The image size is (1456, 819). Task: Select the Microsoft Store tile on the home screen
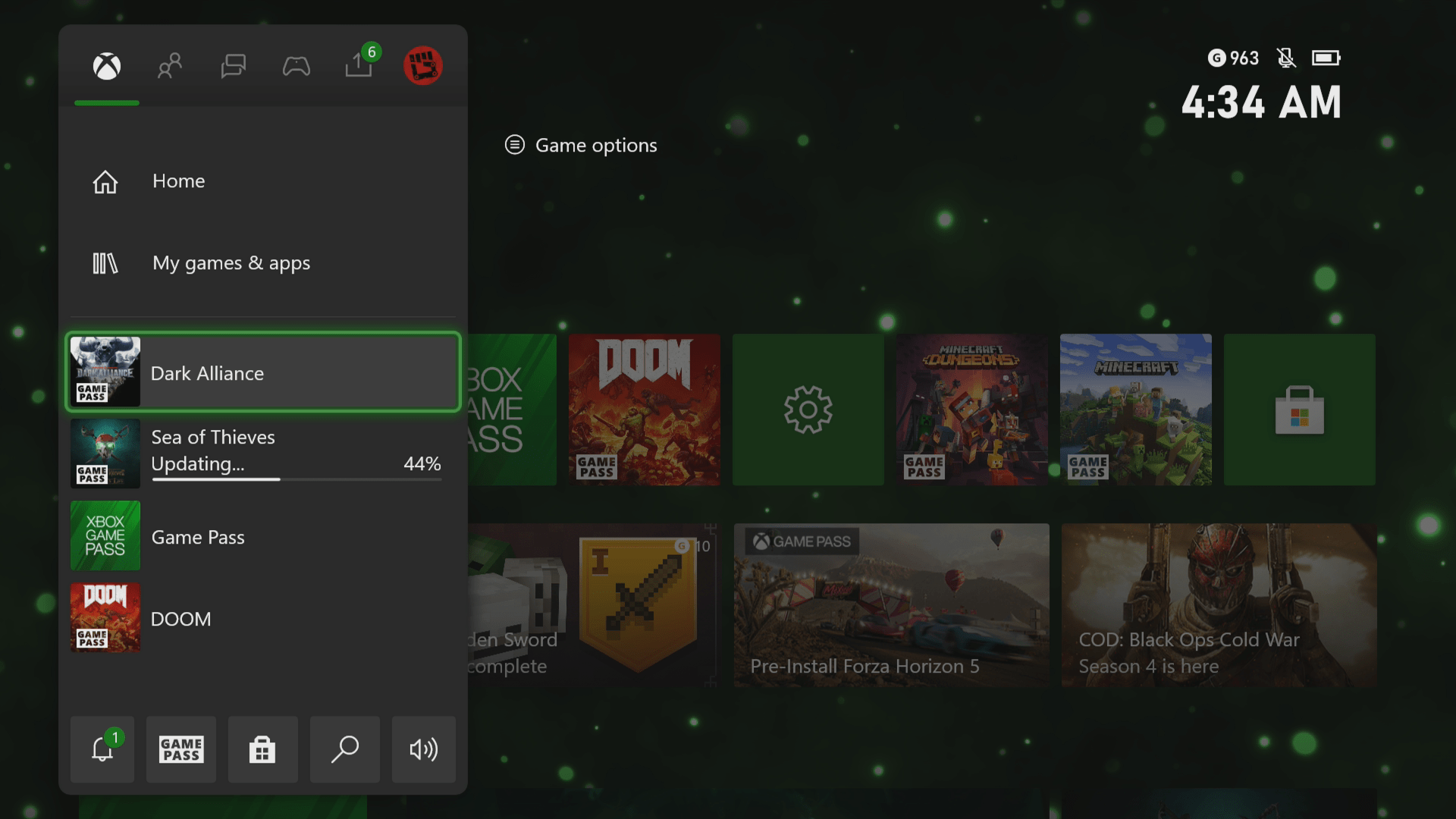1299,409
